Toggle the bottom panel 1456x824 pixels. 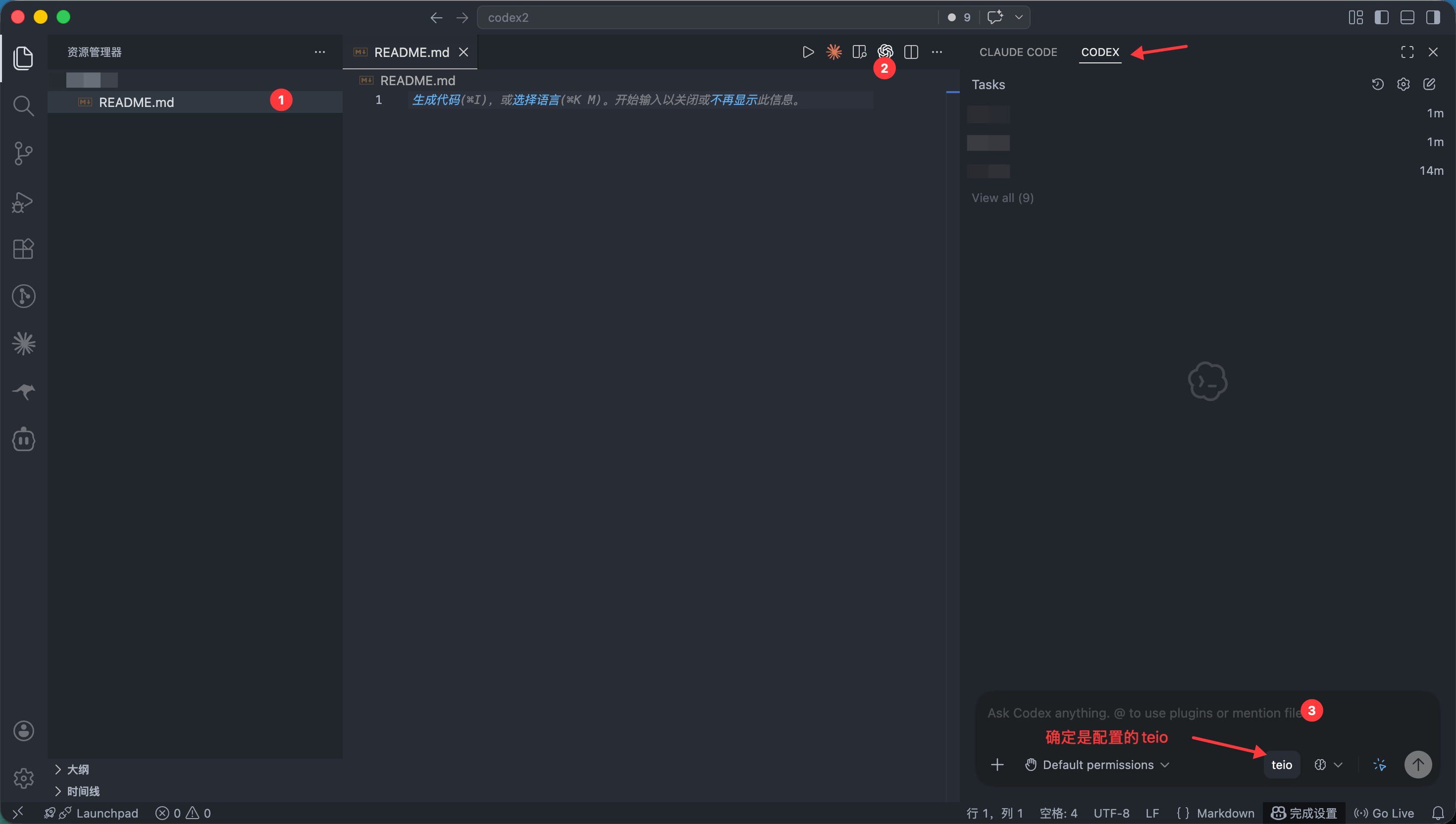[1407, 17]
